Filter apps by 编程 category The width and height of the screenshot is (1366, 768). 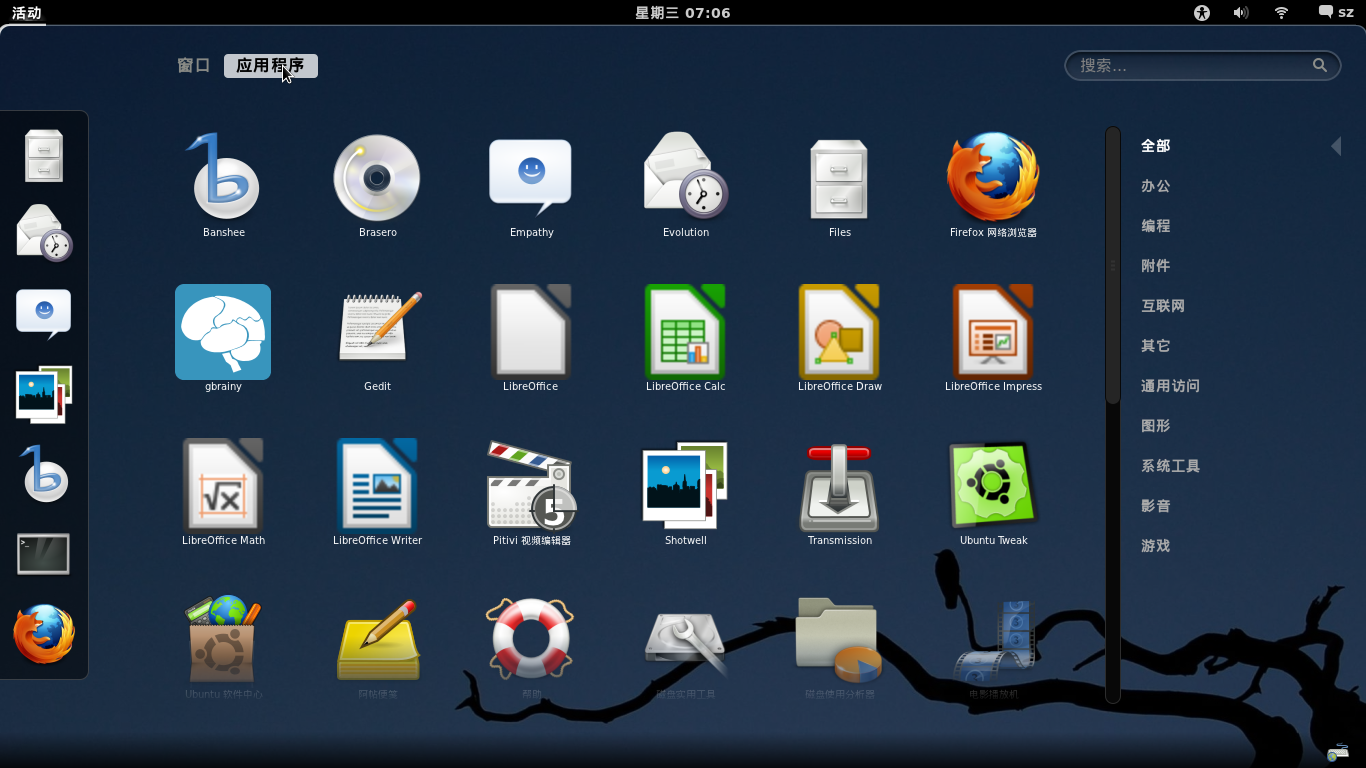click(x=1156, y=226)
